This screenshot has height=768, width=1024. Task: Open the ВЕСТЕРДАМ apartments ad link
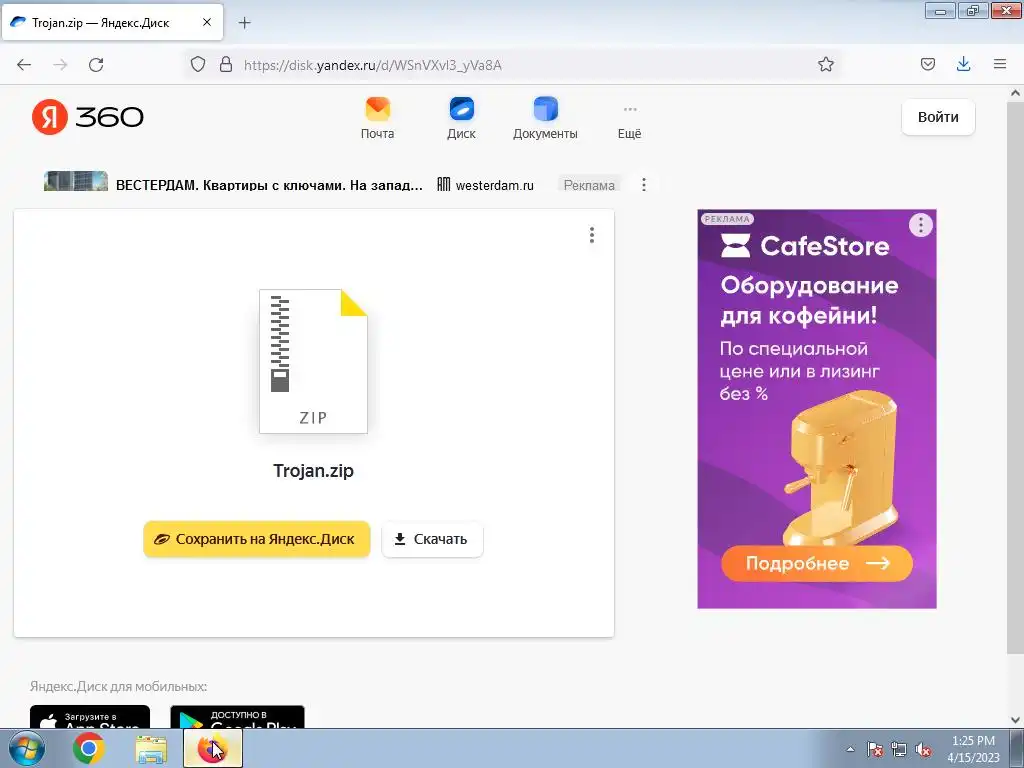[269, 185]
